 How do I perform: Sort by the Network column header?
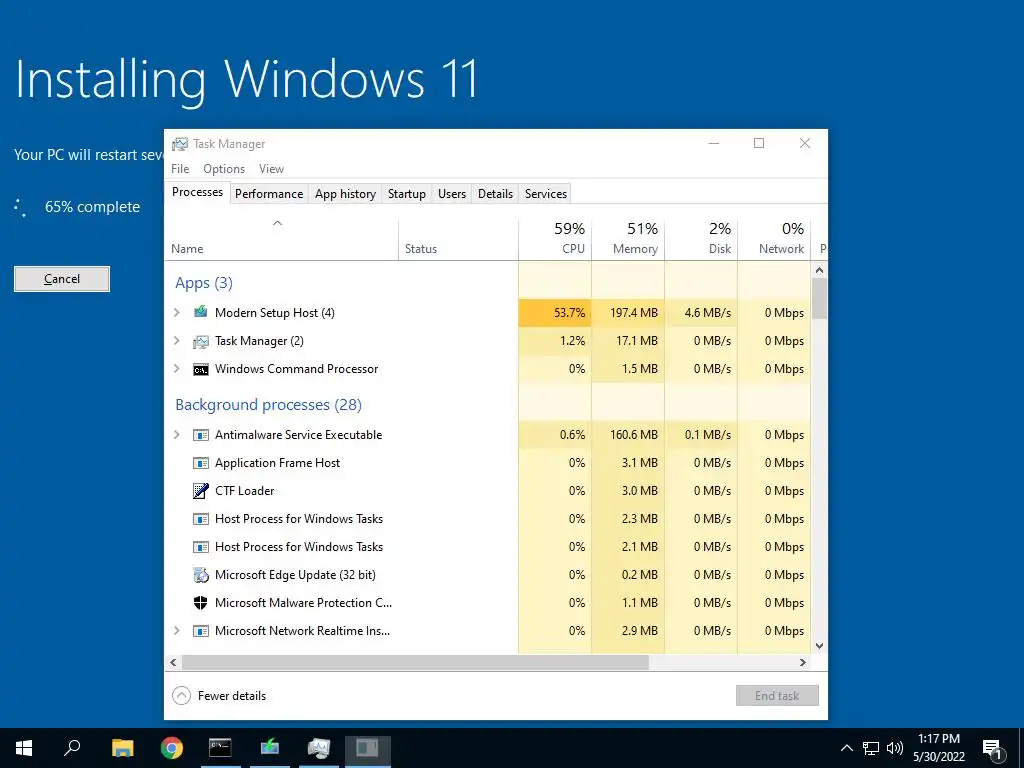(775, 240)
